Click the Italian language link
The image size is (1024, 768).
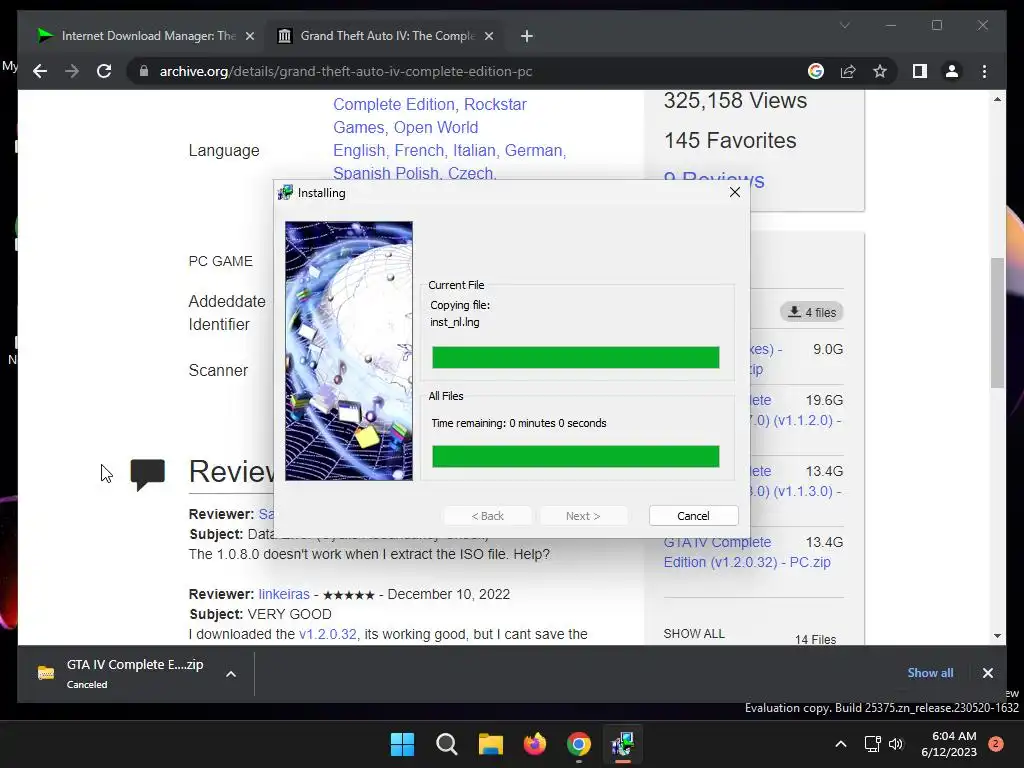(x=475, y=150)
